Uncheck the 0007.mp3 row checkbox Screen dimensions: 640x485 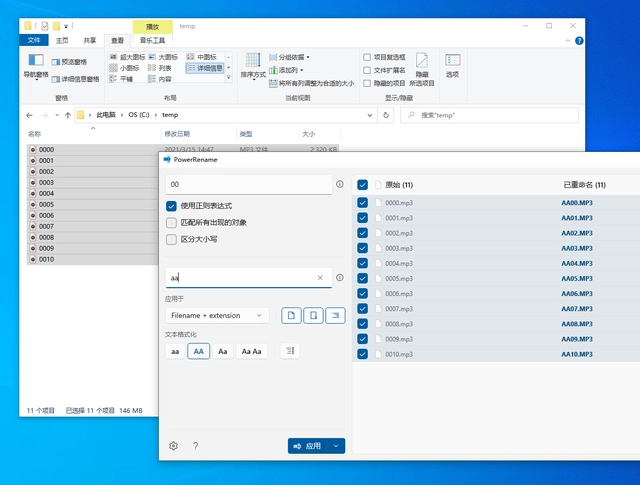pos(362,309)
